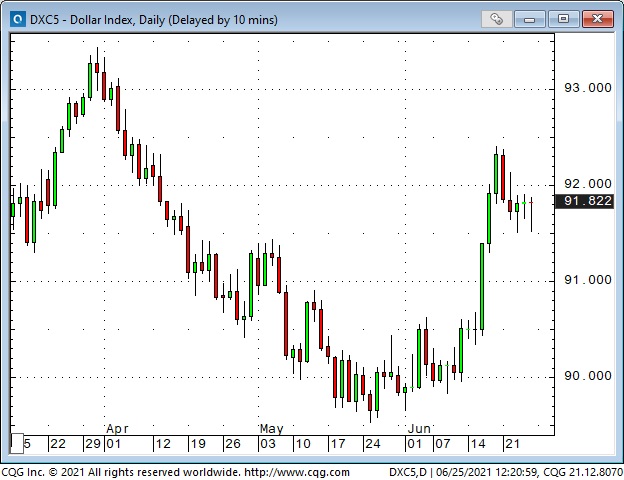This screenshot has width=624, height=480.
Task: Click the CQG logo icon in title bar
Action: click(18, 19)
